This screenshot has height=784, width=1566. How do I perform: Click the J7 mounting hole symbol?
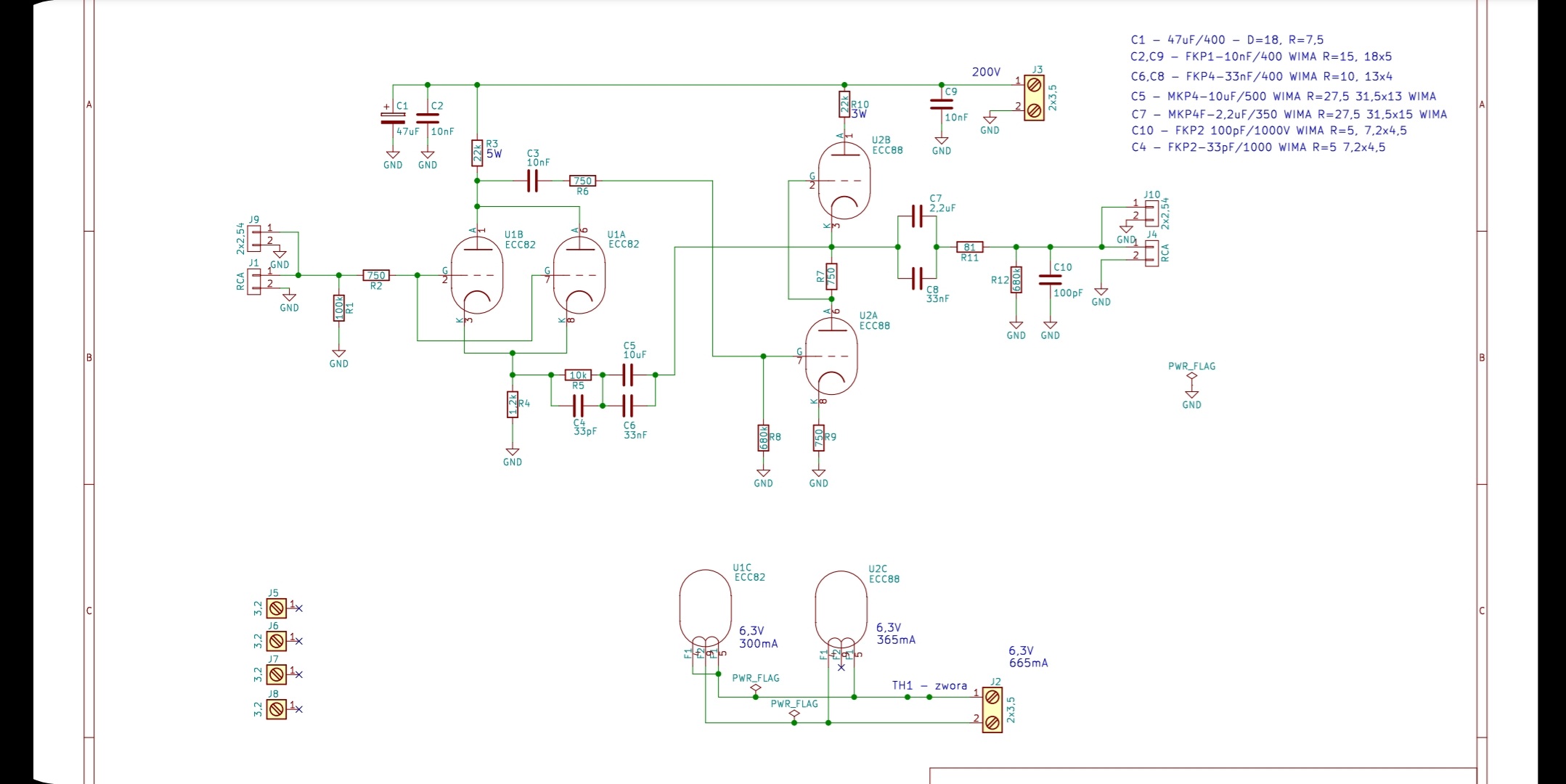(277, 674)
